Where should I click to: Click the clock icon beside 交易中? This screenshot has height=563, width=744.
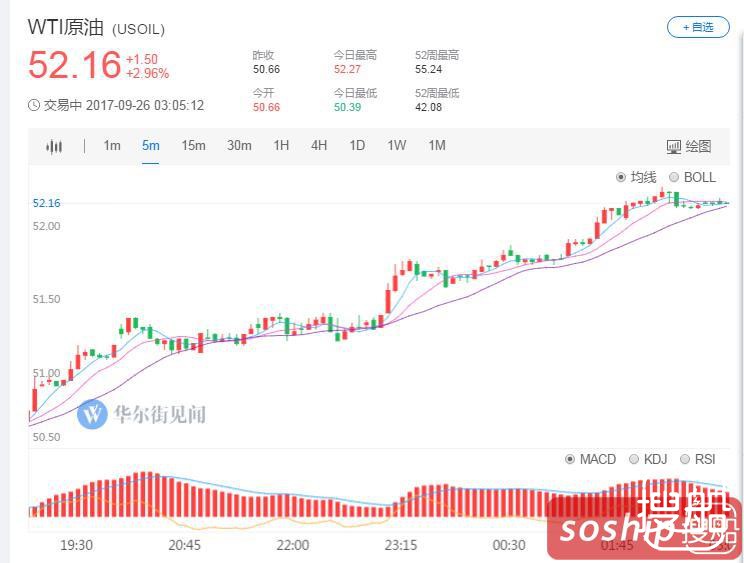[34, 105]
